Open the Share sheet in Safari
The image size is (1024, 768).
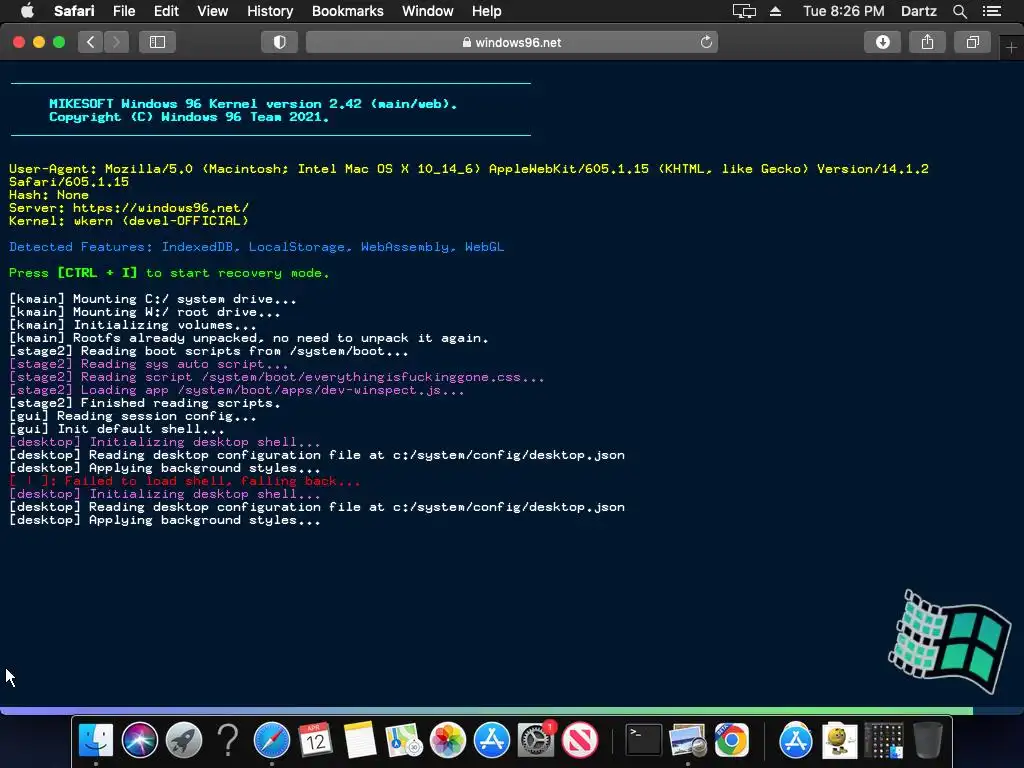927,42
